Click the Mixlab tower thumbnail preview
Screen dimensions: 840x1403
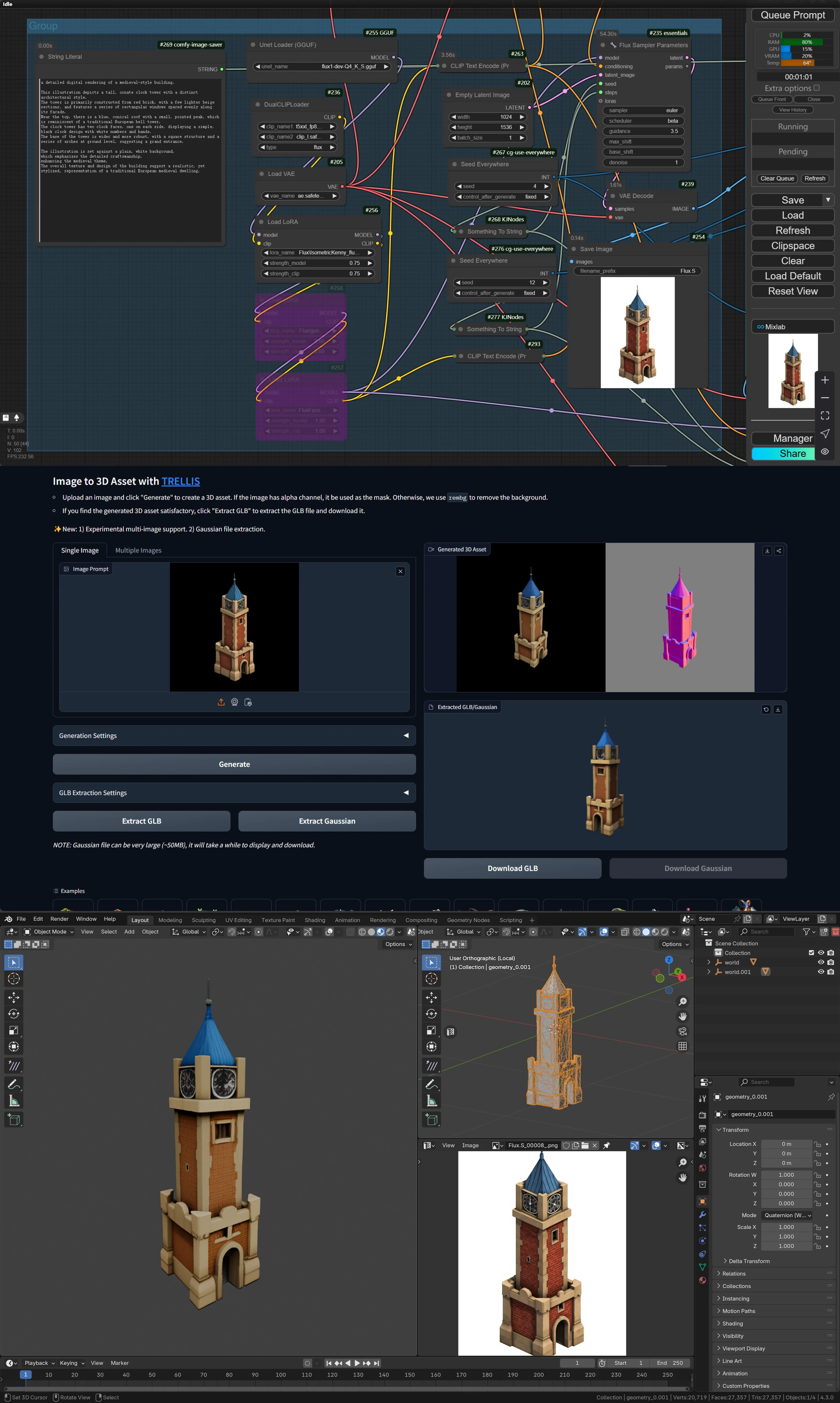[792, 370]
